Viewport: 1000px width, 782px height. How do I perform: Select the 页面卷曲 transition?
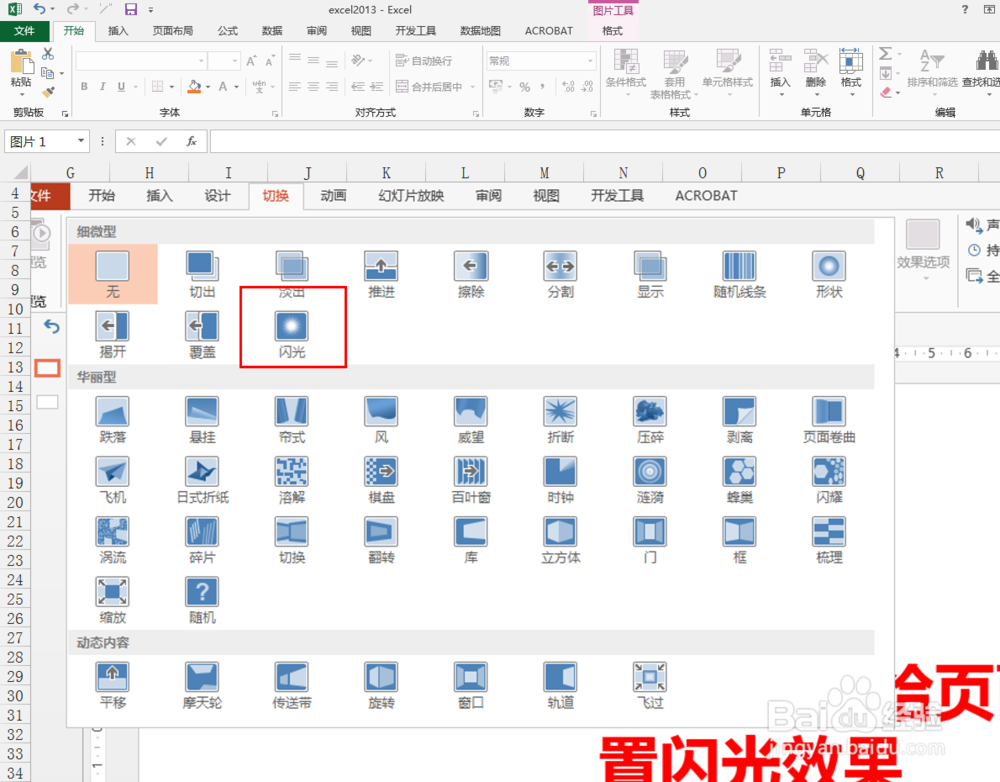point(828,420)
